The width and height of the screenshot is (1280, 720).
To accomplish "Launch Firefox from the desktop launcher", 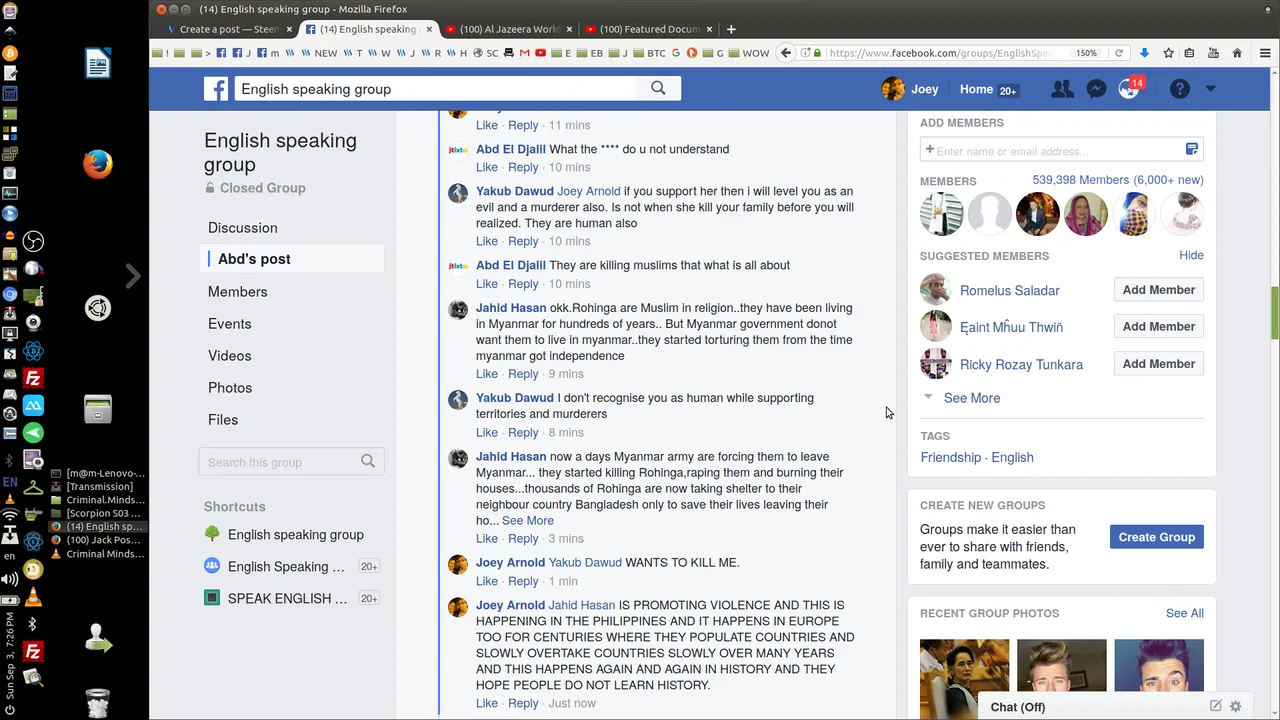I will click(98, 163).
